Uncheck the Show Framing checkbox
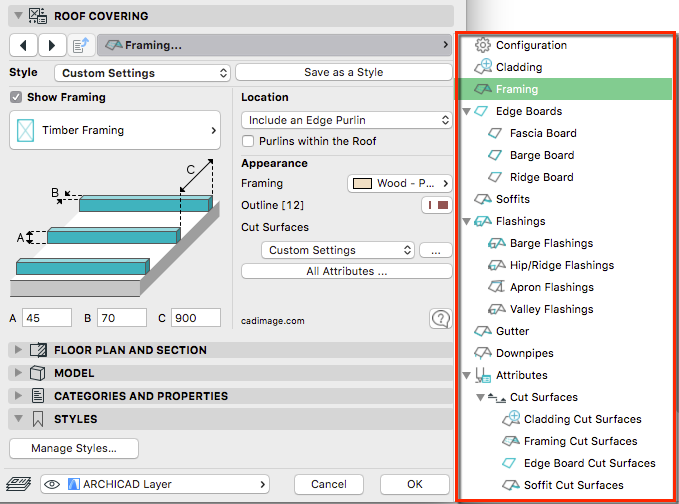This screenshot has height=504, width=679. [x=16, y=97]
